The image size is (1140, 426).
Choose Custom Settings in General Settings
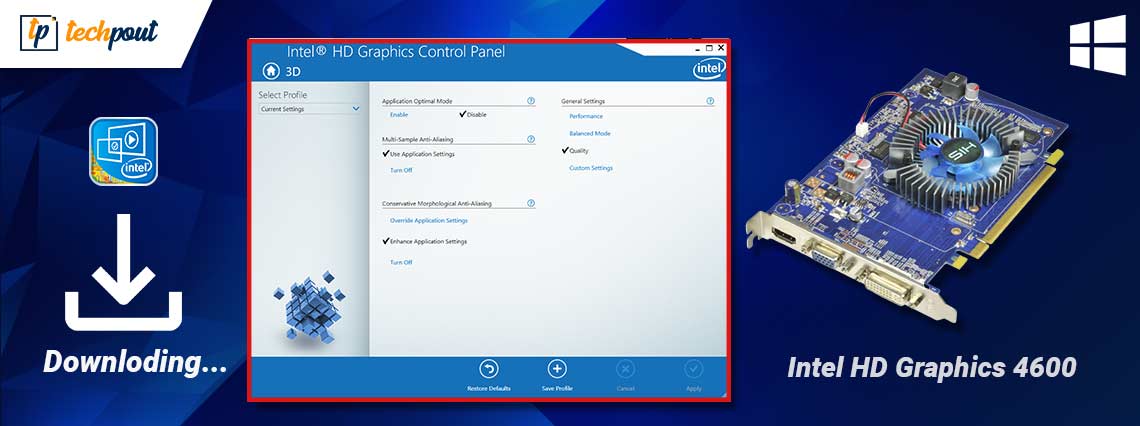(590, 168)
